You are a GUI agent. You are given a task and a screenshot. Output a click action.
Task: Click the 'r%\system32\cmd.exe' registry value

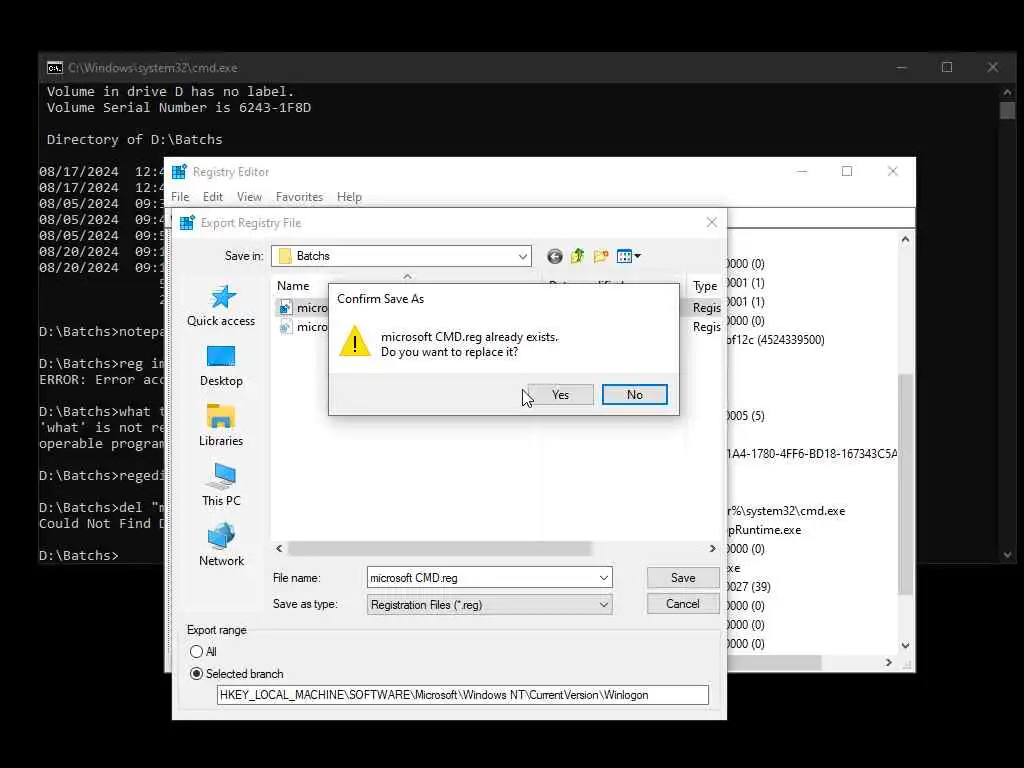tap(786, 511)
